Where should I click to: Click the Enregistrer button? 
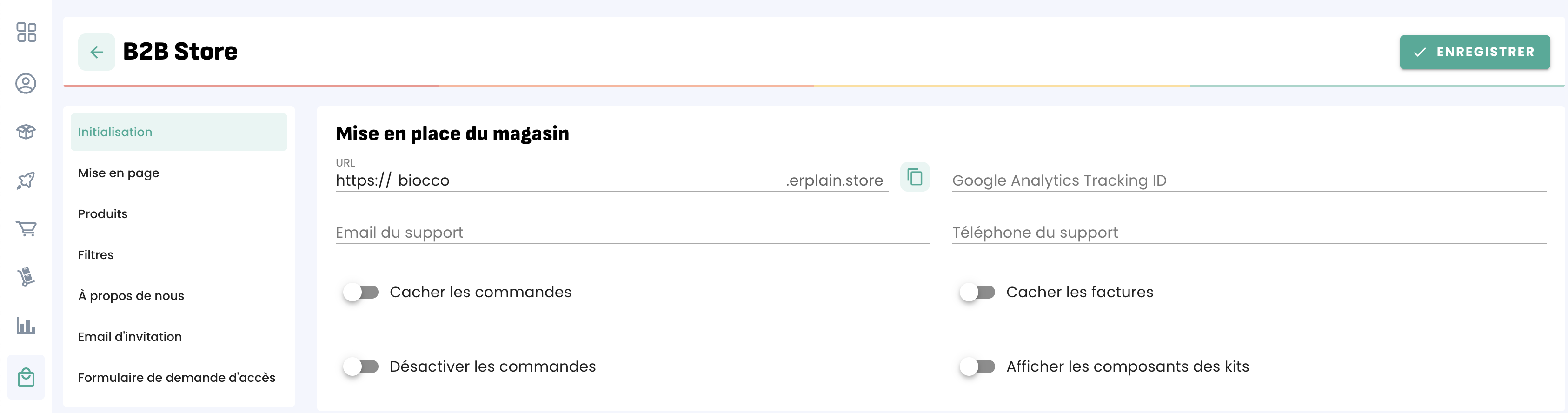pos(1474,53)
